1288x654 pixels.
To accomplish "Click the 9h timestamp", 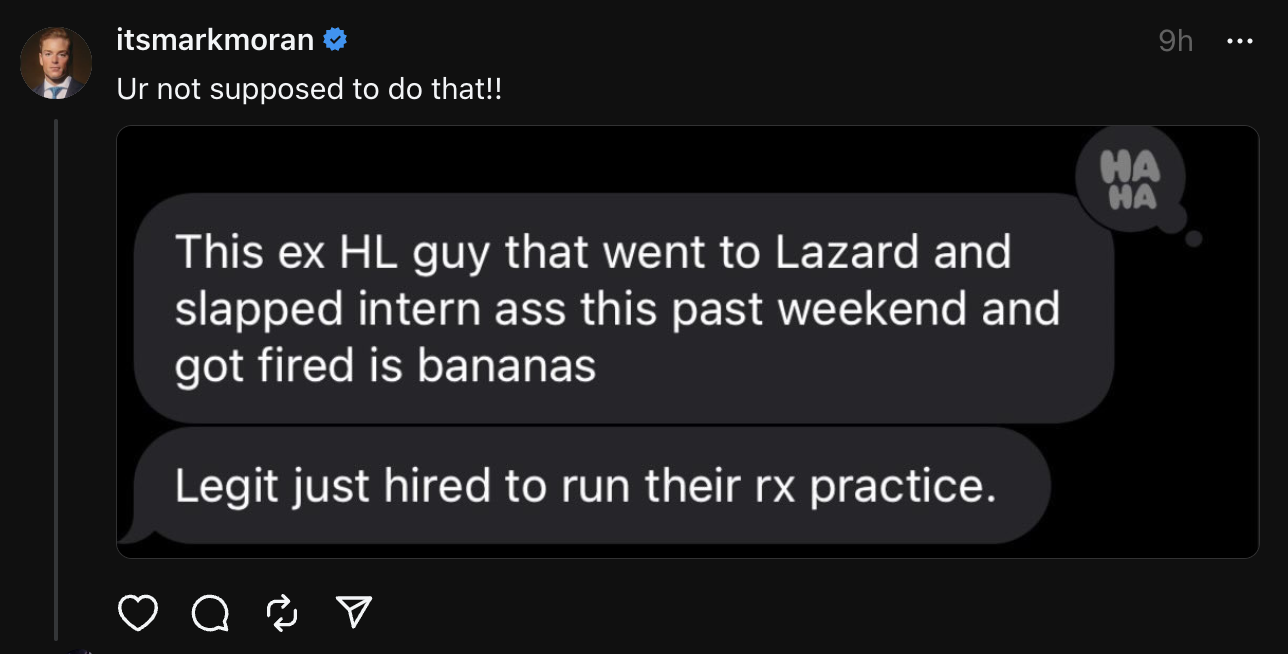I will 1175,41.
